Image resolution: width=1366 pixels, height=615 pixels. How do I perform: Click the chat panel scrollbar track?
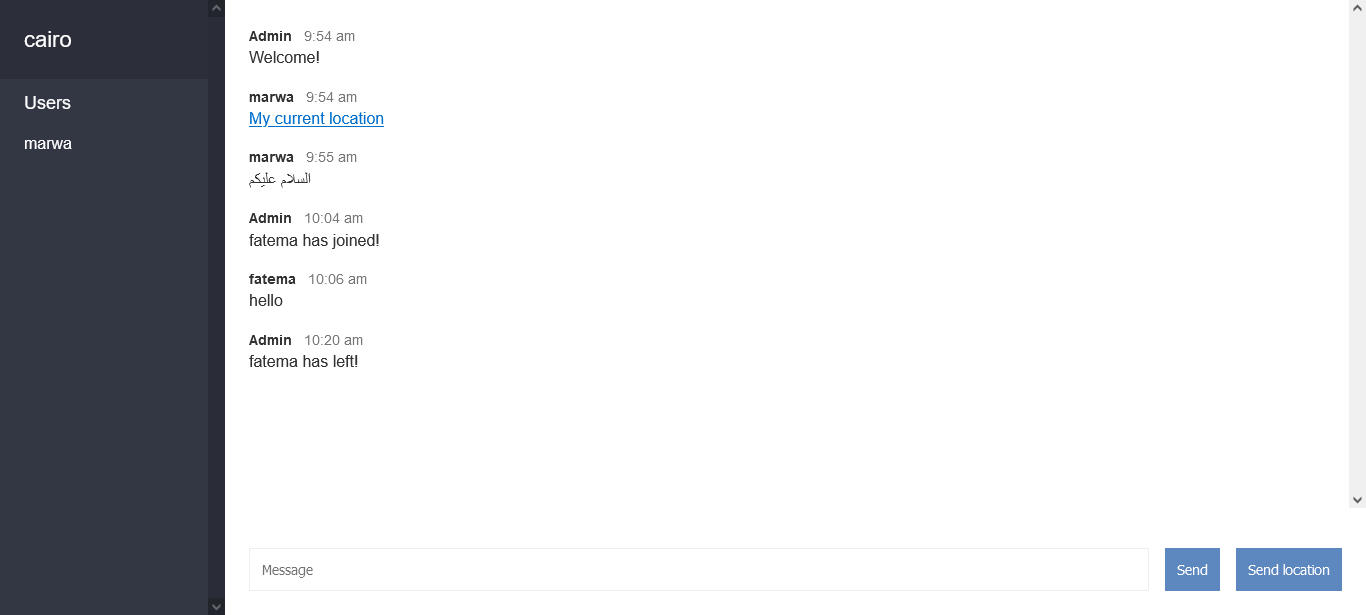tap(1357, 250)
